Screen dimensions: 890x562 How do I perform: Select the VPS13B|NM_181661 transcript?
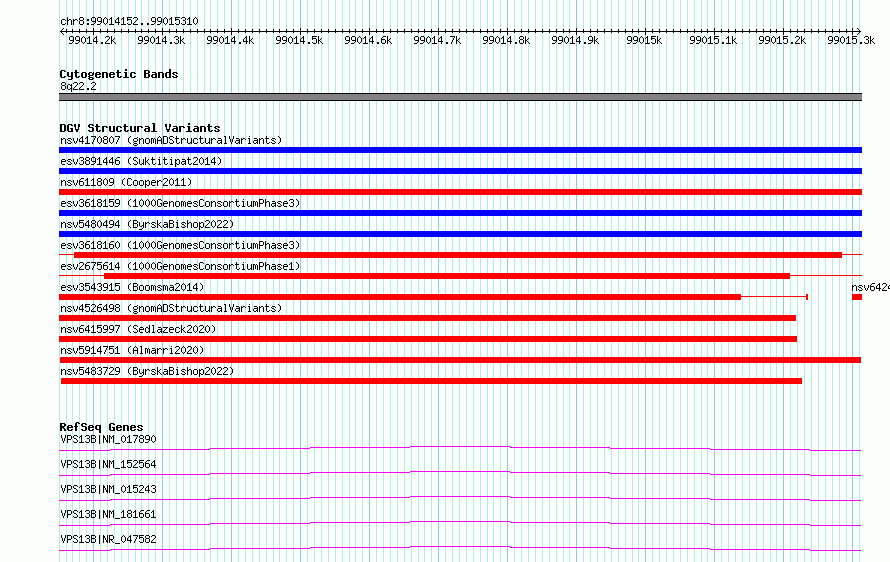(108, 514)
